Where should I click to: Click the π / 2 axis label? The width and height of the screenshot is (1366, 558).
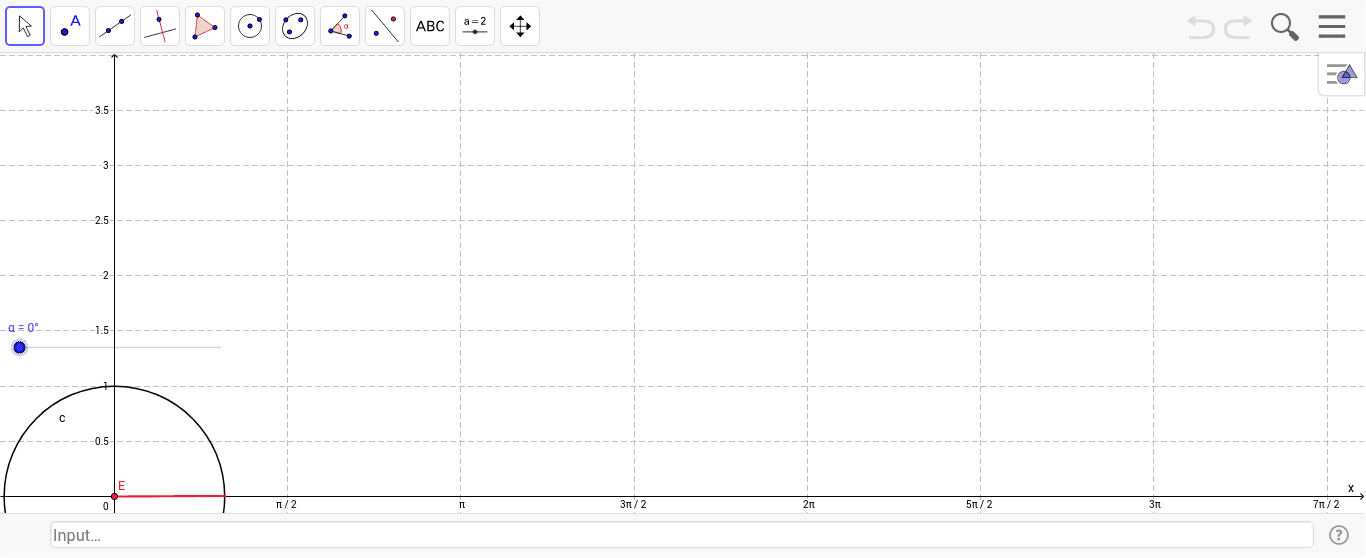coord(286,505)
